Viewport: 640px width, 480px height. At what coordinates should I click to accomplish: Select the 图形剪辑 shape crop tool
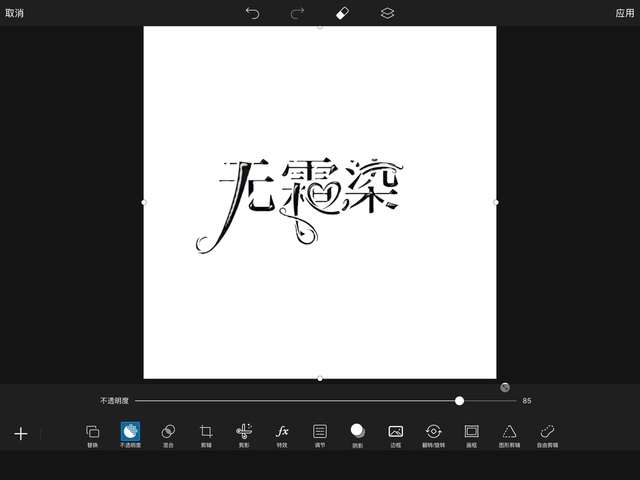509,433
